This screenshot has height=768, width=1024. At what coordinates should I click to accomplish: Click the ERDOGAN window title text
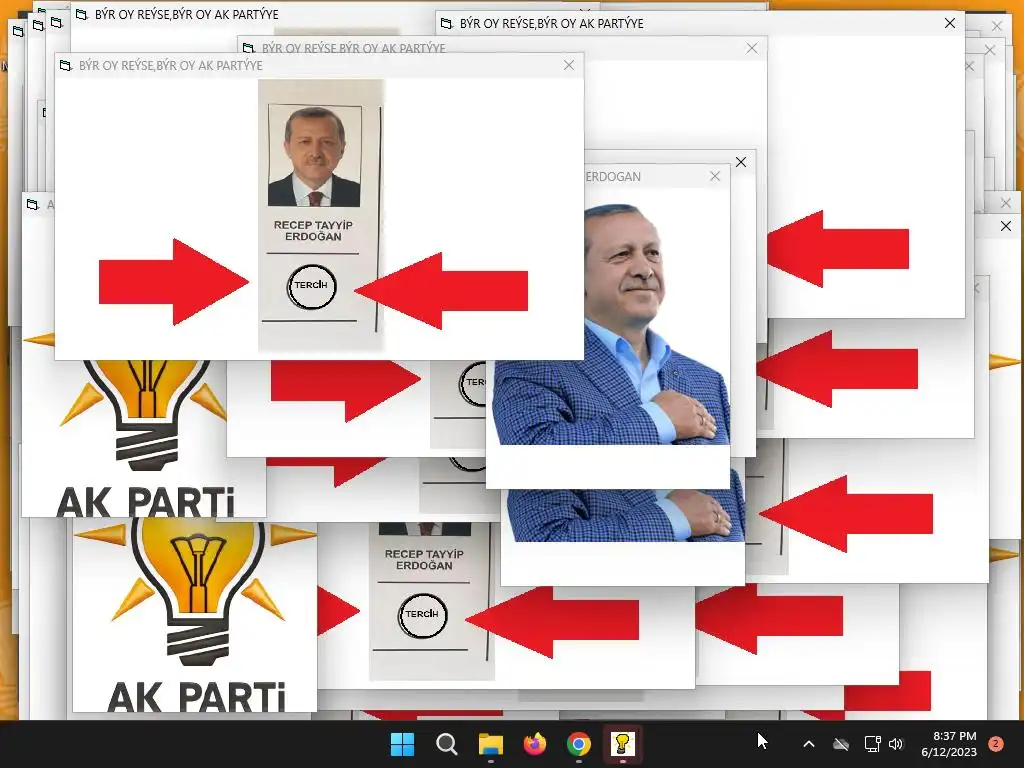point(613,176)
